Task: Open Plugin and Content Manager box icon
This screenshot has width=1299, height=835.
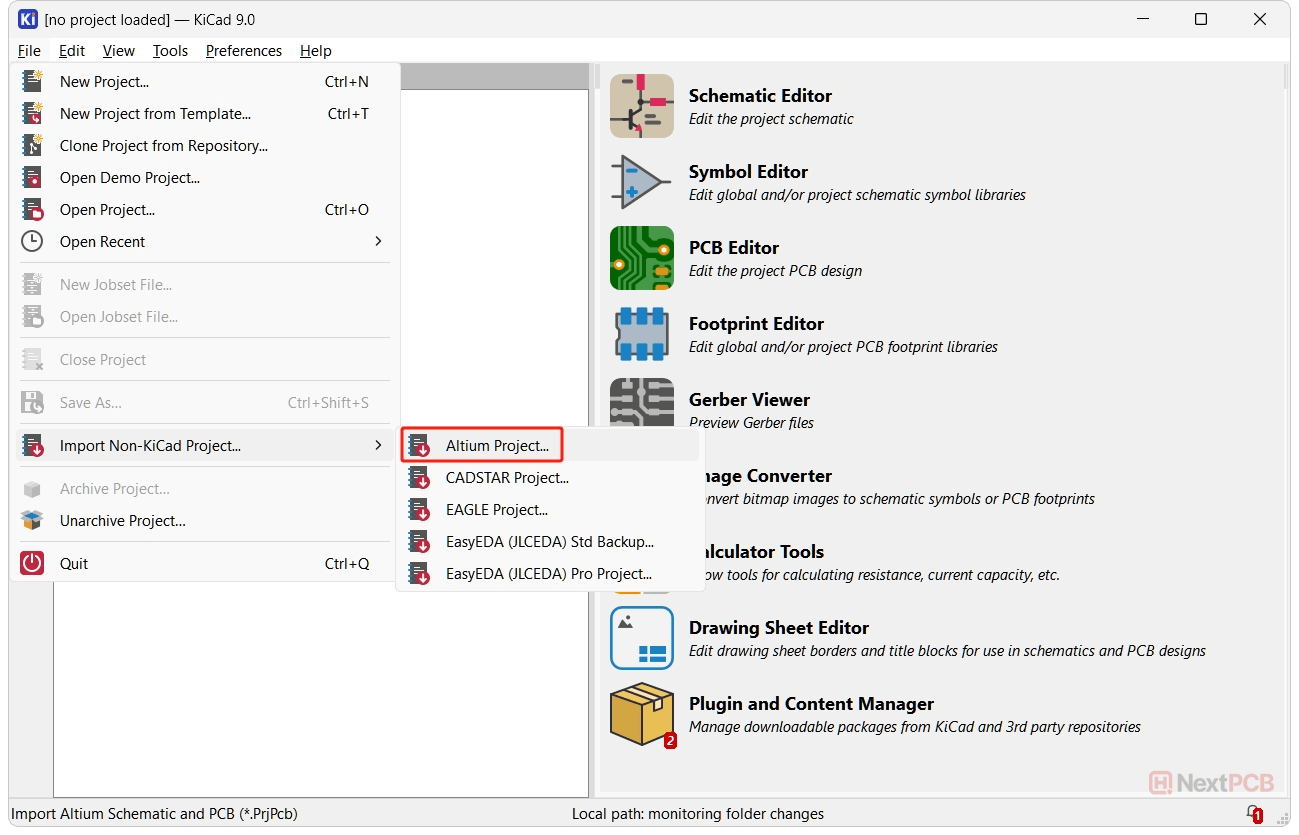Action: click(x=641, y=714)
